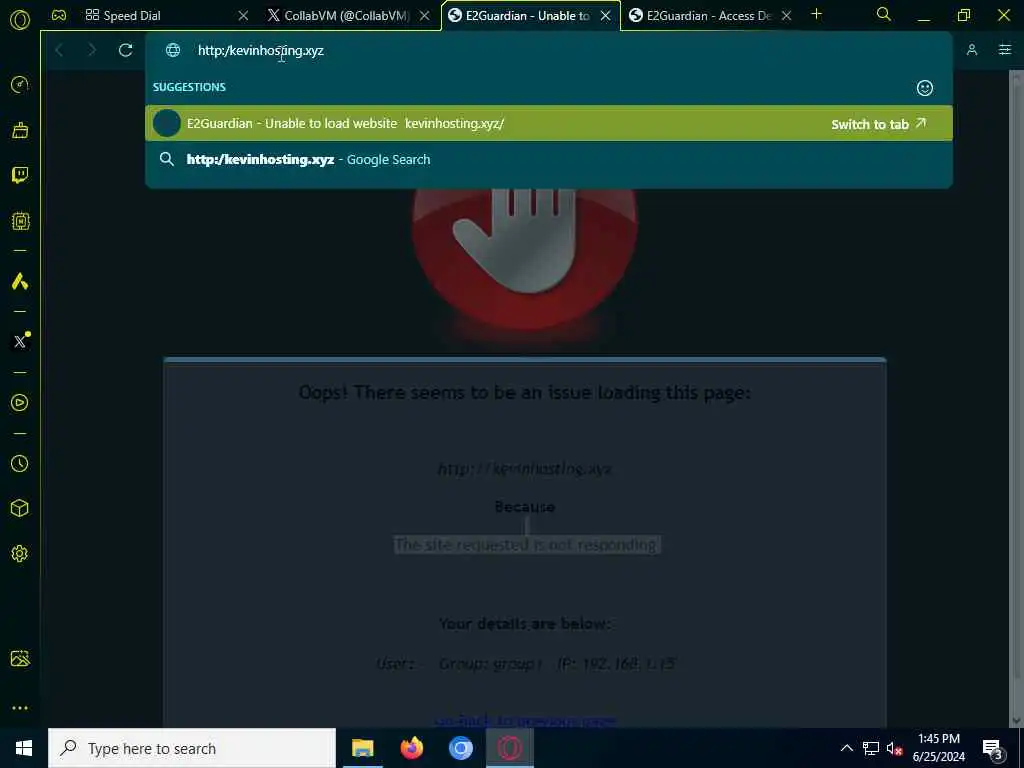
Task: Click Opera GX taskbar icon
Action: 510,748
